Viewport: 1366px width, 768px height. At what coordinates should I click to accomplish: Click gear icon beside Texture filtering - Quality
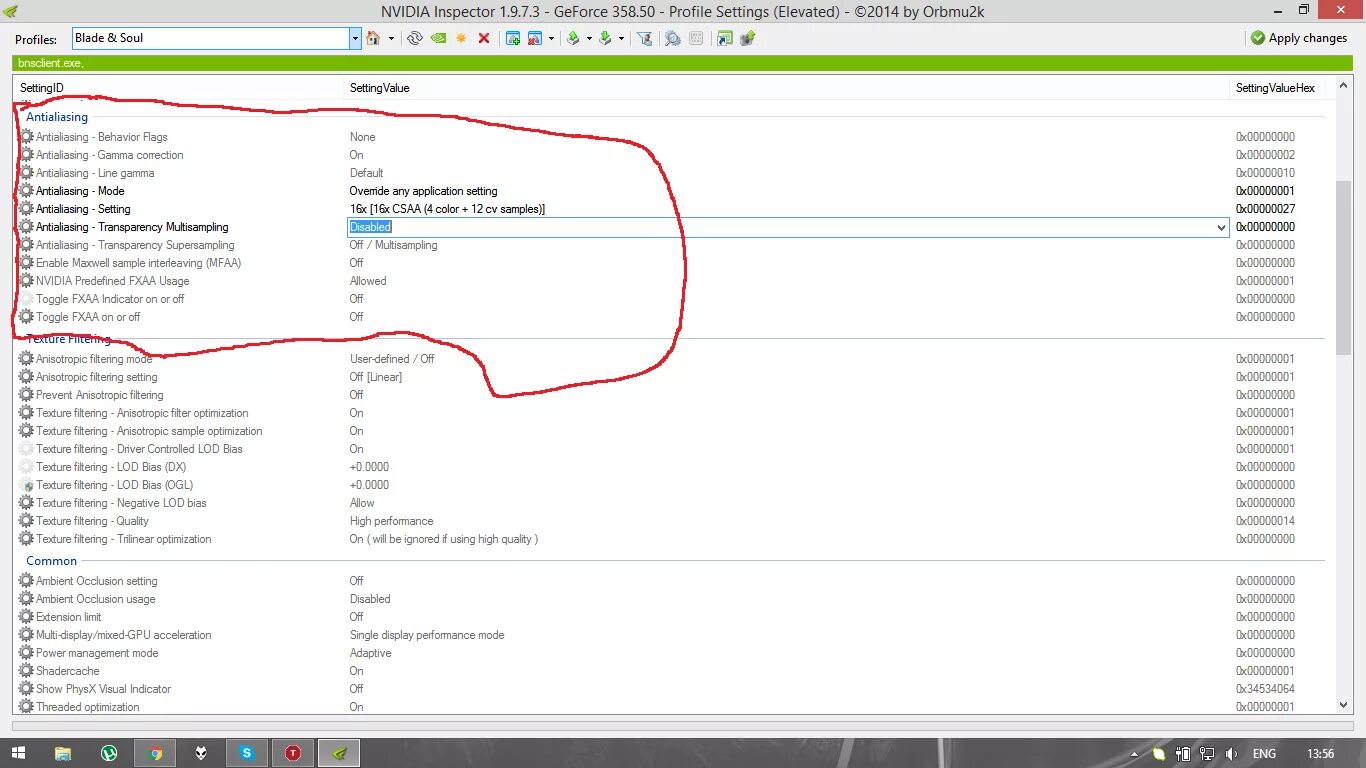pos(26,521)
